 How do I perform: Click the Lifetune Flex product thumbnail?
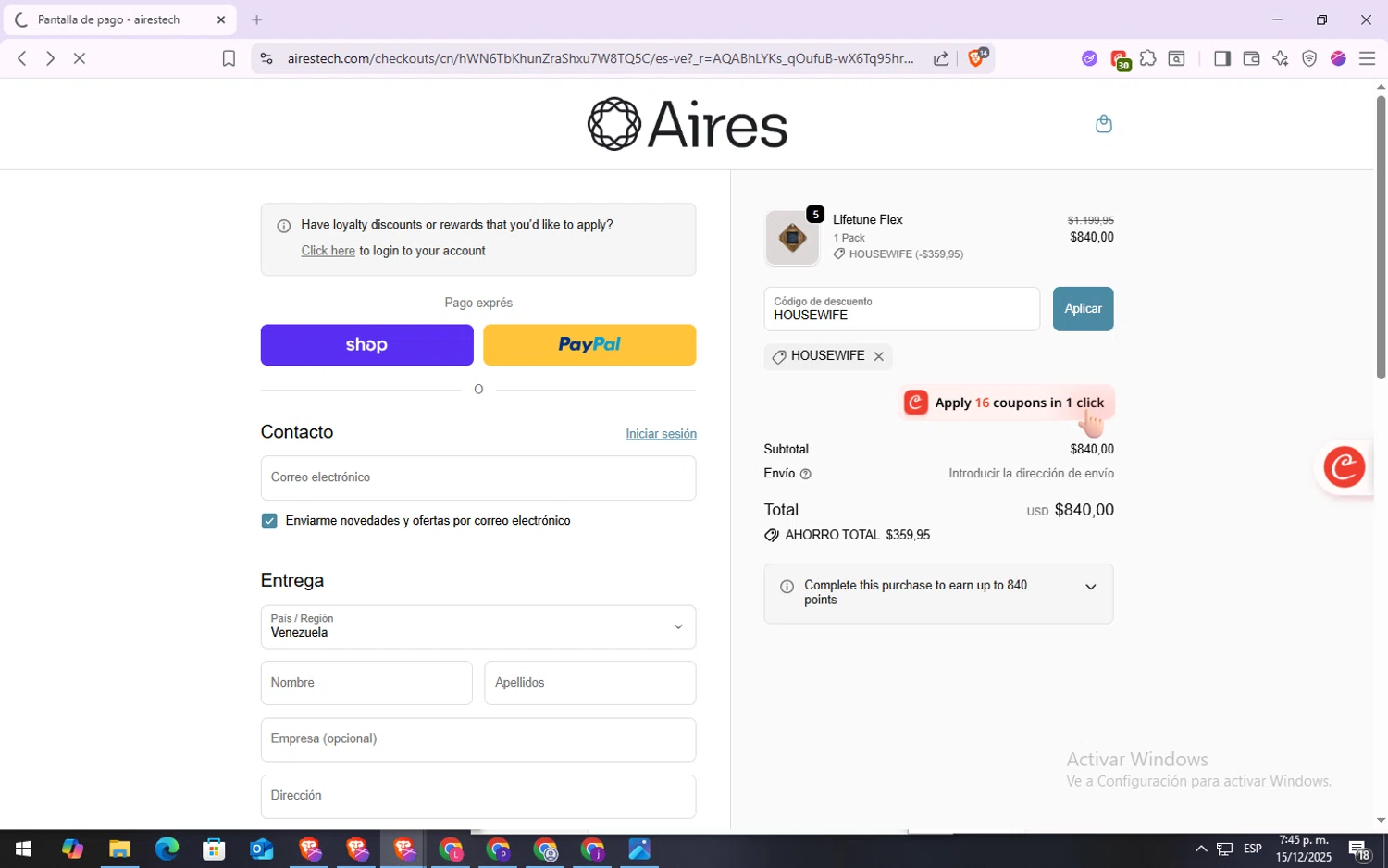[x=792, y=238]
